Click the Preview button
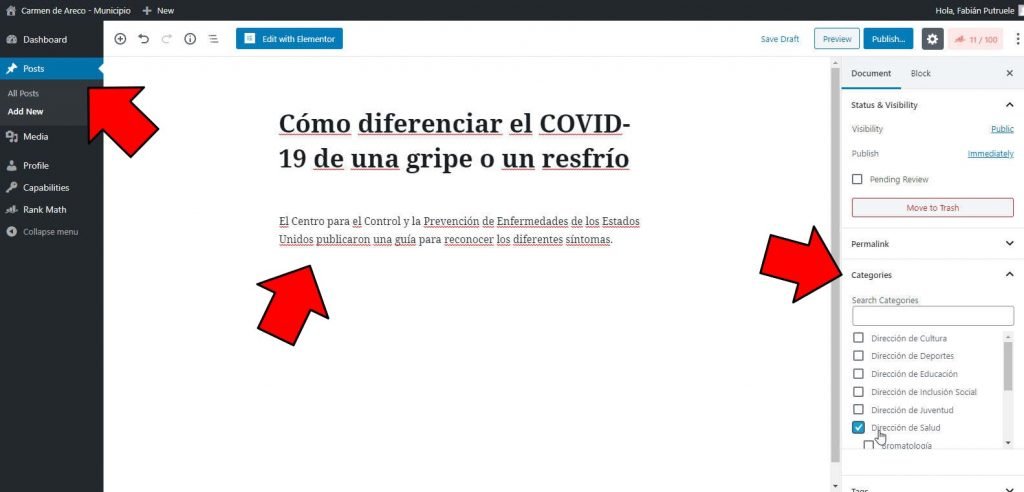 pyautogui.click(x=837, y=39)
